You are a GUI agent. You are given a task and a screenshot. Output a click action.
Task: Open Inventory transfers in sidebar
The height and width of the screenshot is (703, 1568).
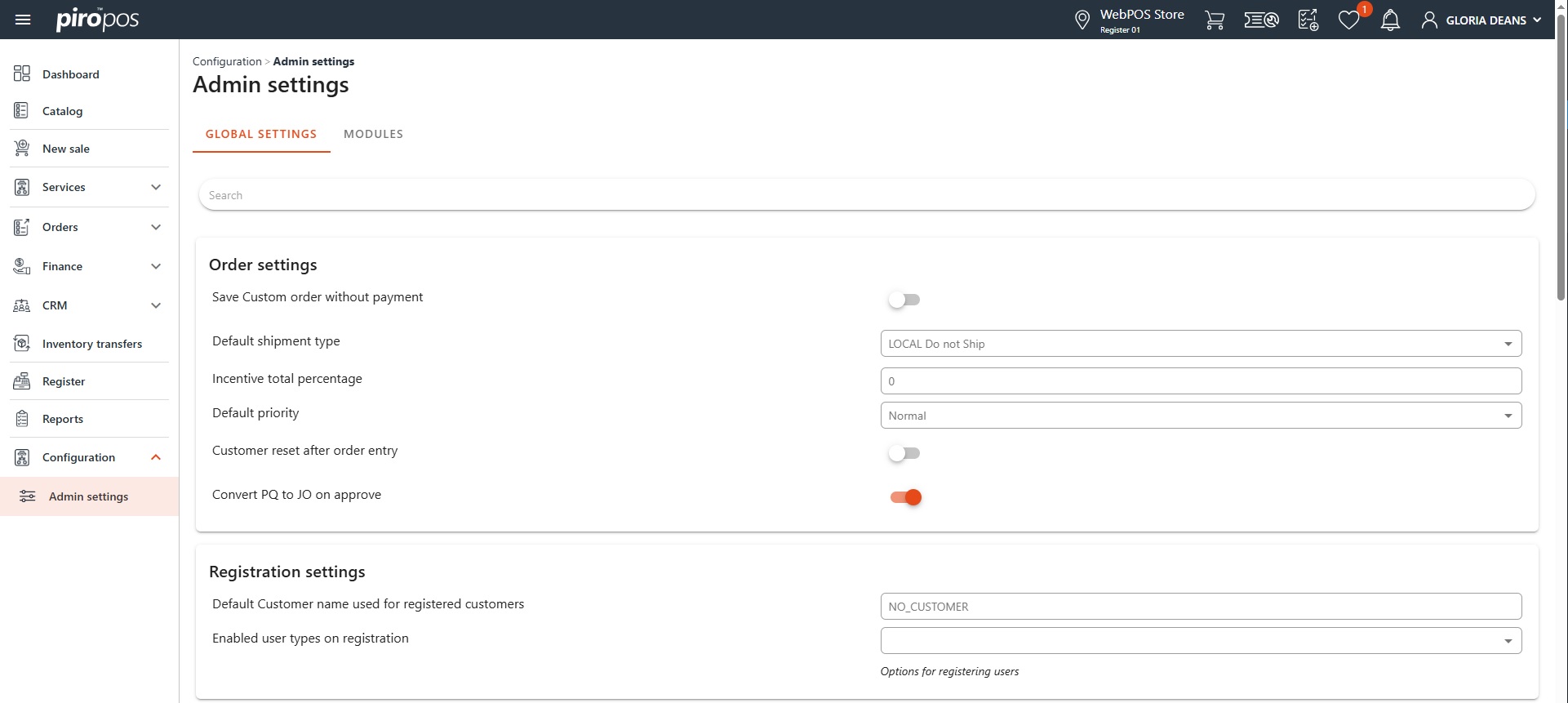91,344
